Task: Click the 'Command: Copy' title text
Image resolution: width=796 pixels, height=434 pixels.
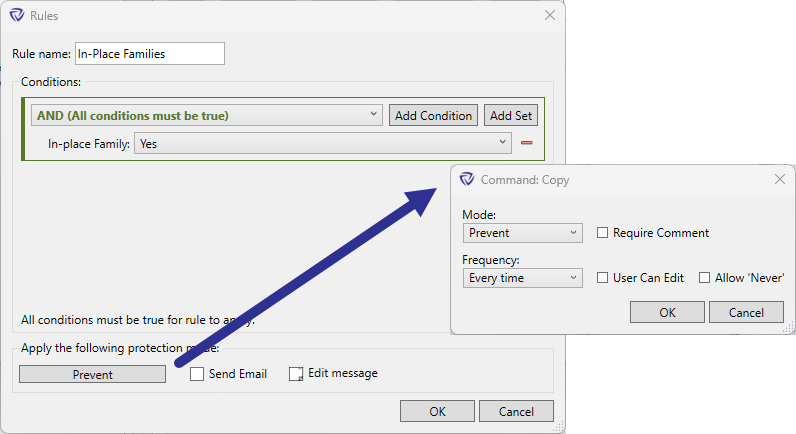Action: pos(525,180)
